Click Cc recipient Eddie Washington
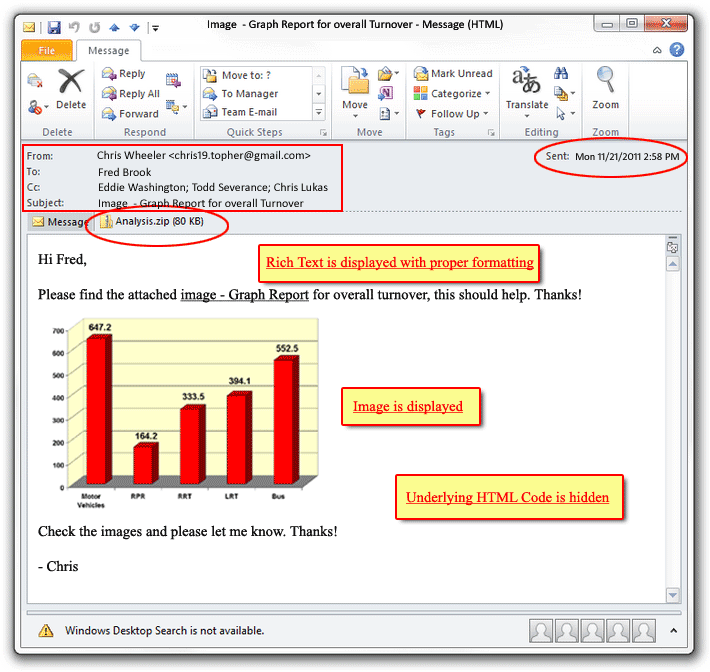 point(142,187)
